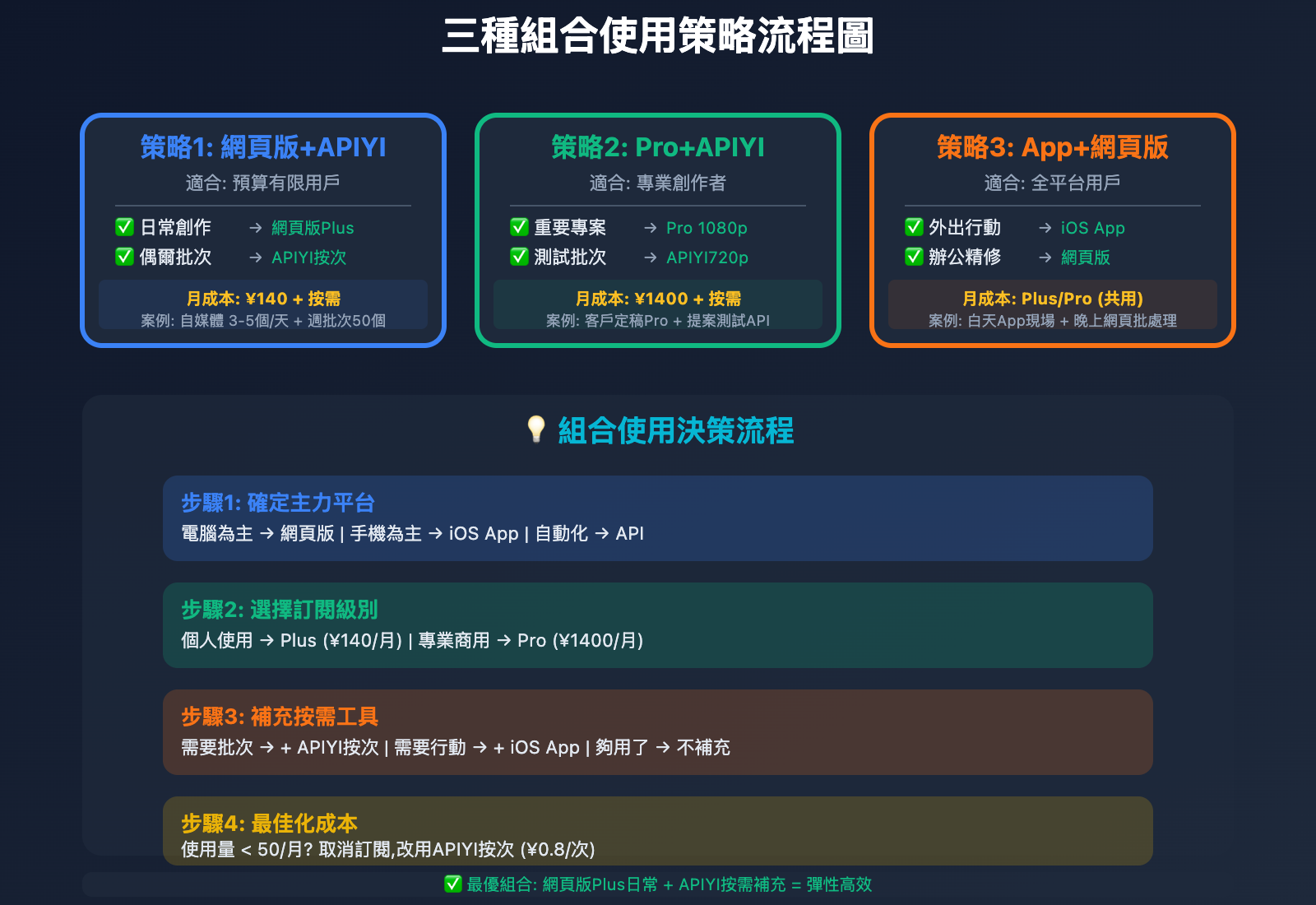
Task: Click the lightbulb icon beside 組合使用決策流程
Action: [x=536, y=429]
